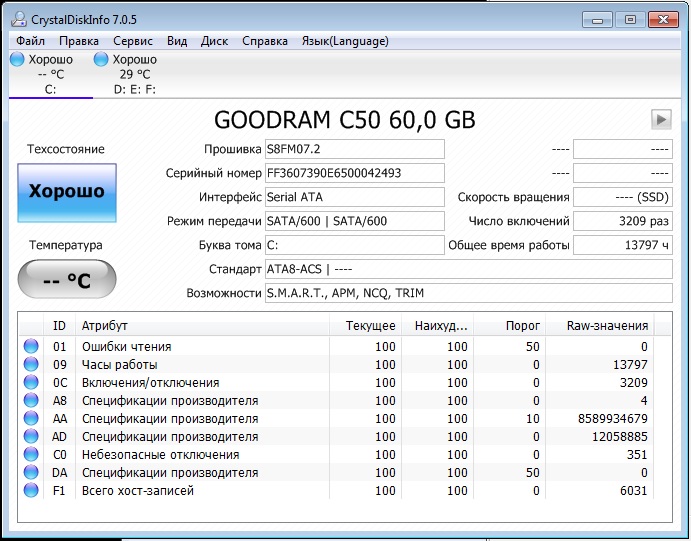The image size is (691, 541).
Task: Click the blue status dot for attribute 0C
Action: point(31,382)
